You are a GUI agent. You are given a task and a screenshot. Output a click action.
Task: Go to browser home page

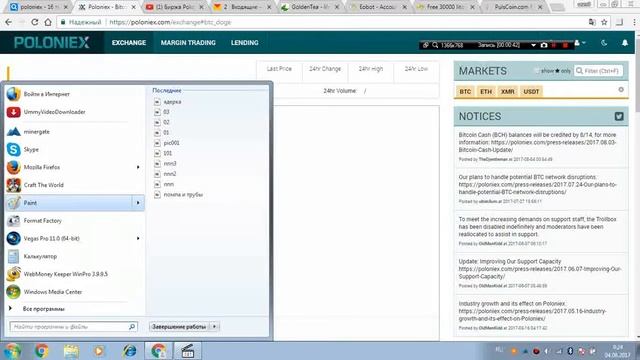(x=48, y=22)
